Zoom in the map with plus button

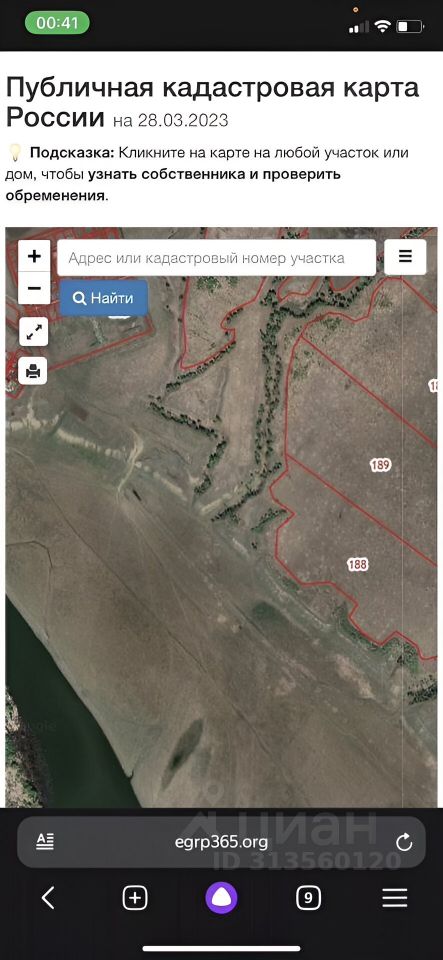click(x=34, y=256)
